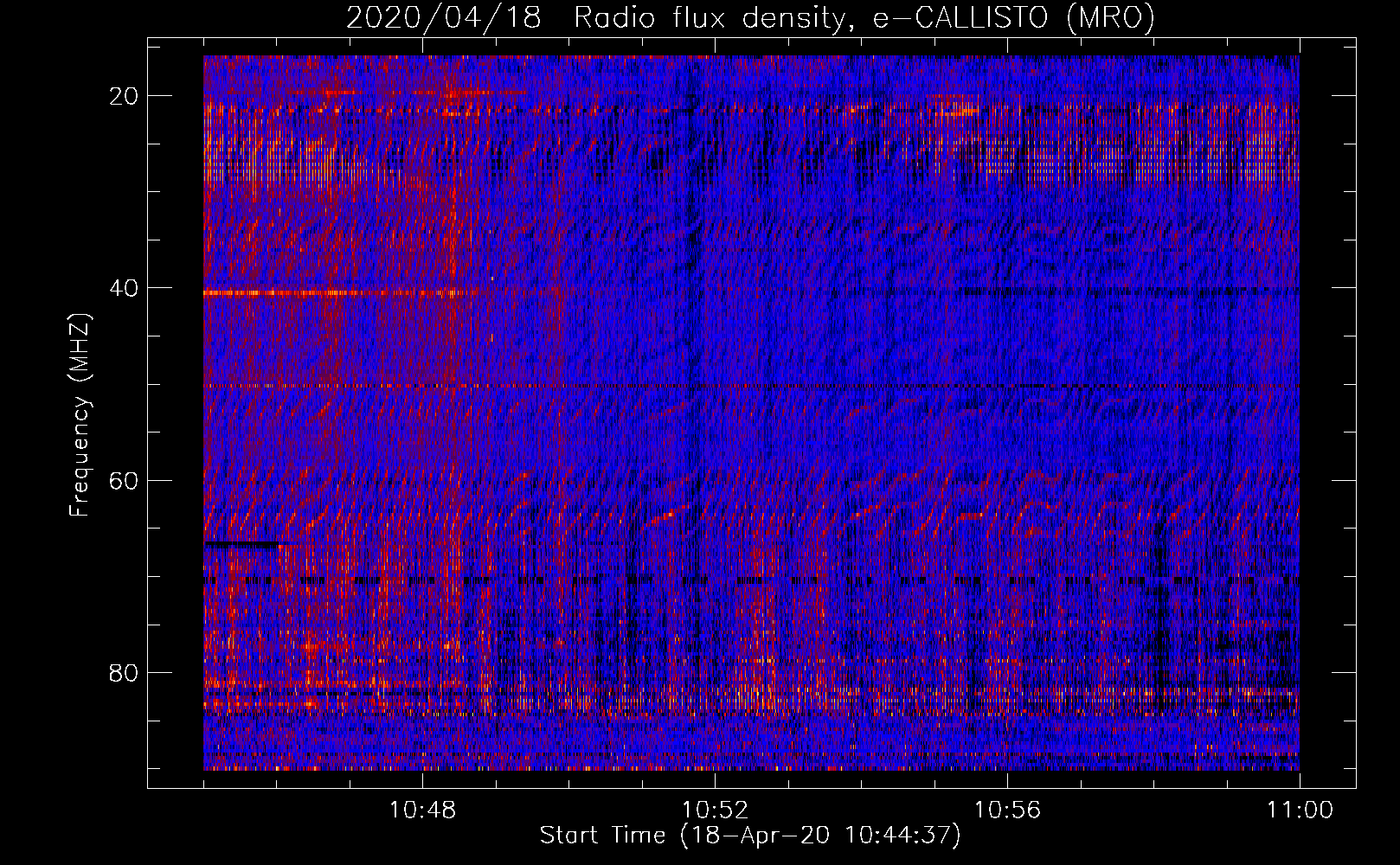Click the plot title "2020/04/18 Radio flux density, e-CALLISTO (MRO)"

click(x=750, y=18)
